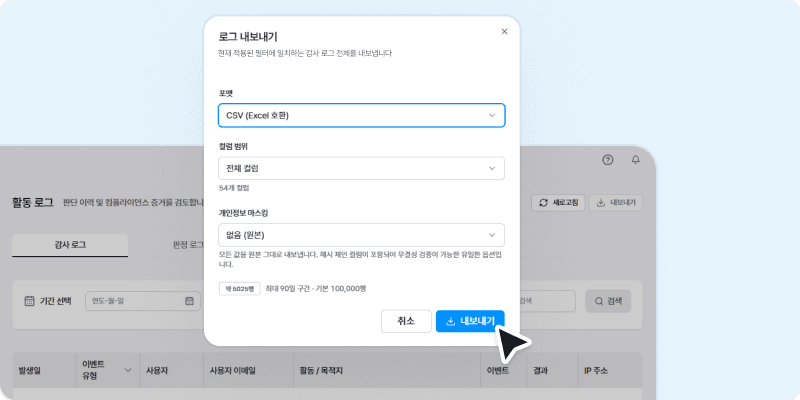The width and height of the screenshot is (800, 400).
Task: Open the 포맷 CSV (Excel 호환) dropdown
Action: pyautogui.click(x=361, y=115)
